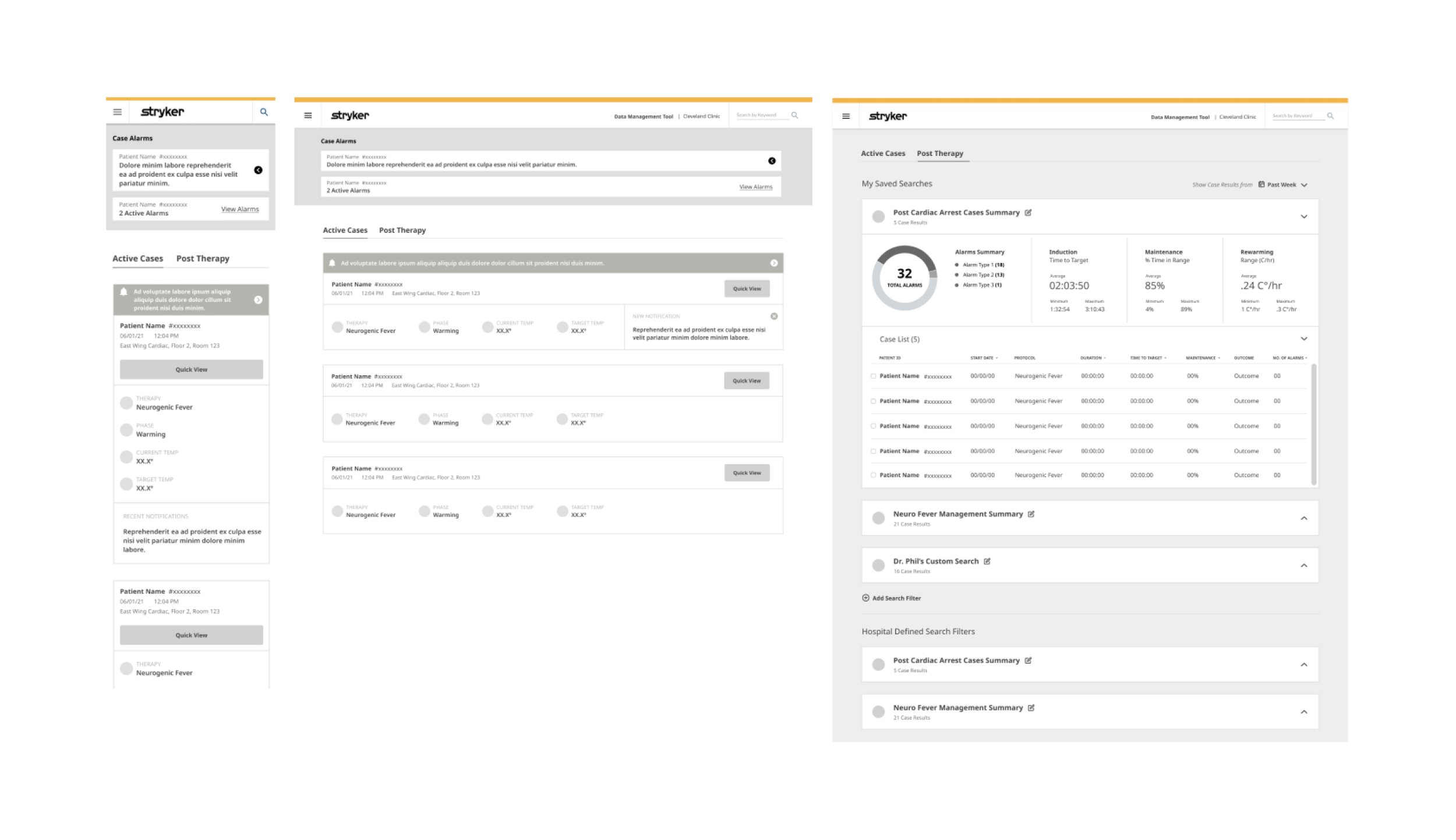Screen dimensions: 1456x840
Task: Sort the case list by Duration
Action: point(1093,358)
